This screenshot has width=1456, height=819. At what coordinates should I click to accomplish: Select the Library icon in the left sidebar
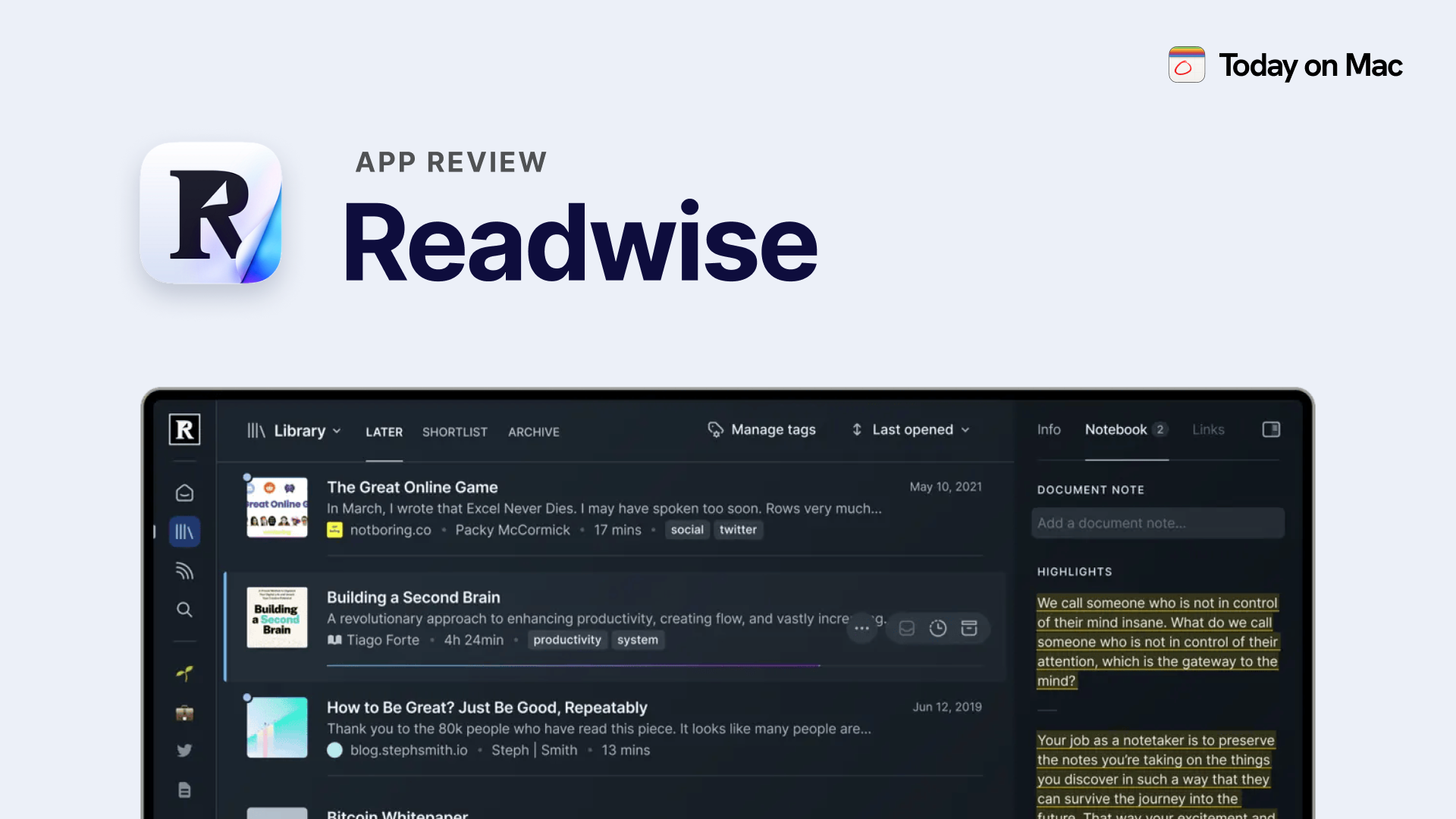[x=184, y=531]
